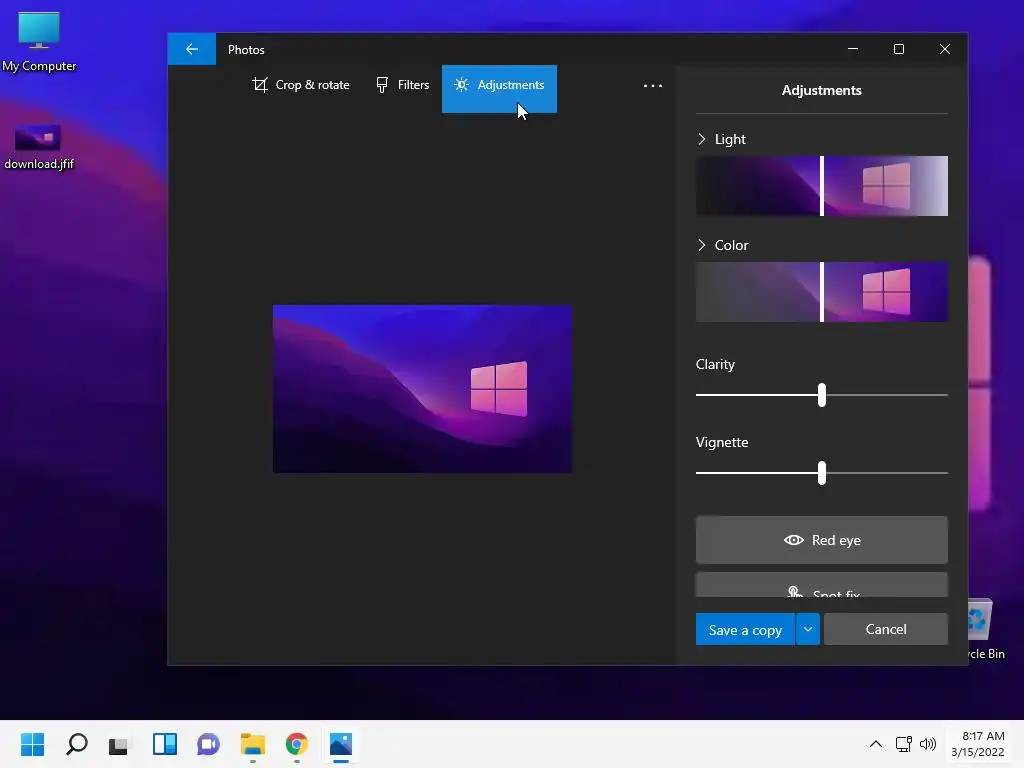Click the Clarity slider handle
The height and width of the screenshot is (768, 1024).
(x=822, y=395)
